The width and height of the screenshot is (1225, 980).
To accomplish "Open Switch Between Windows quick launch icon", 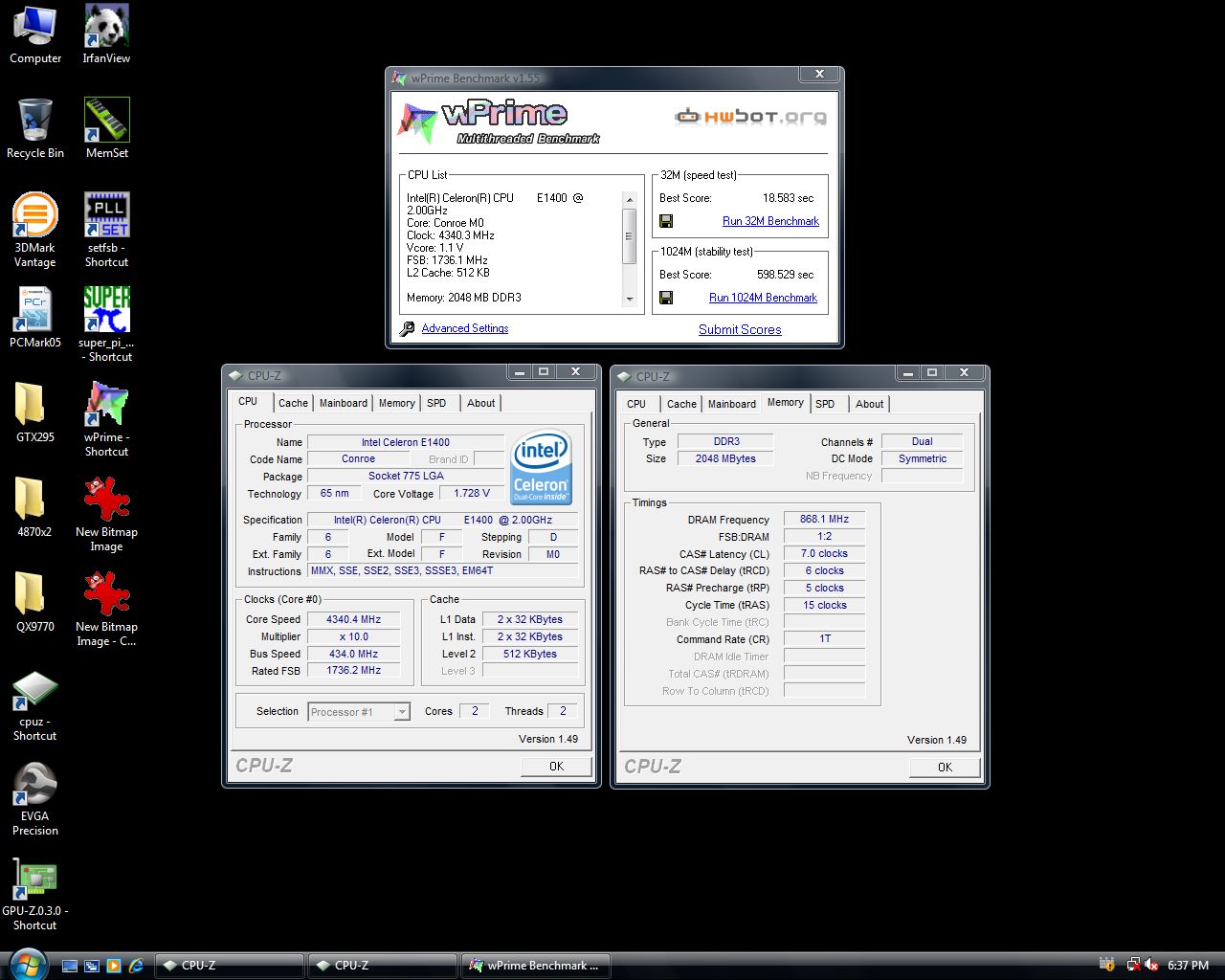I will pos(92,966).
